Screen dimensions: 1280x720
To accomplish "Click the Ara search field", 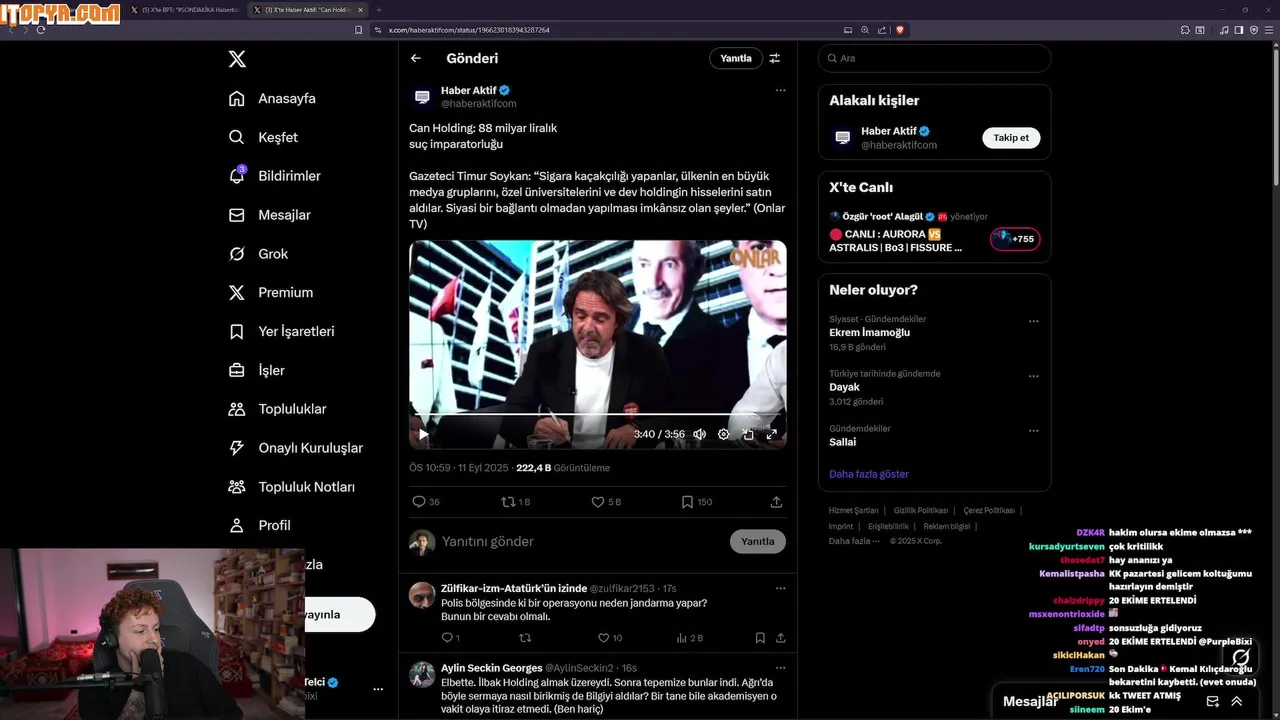I will click(934, 58).
